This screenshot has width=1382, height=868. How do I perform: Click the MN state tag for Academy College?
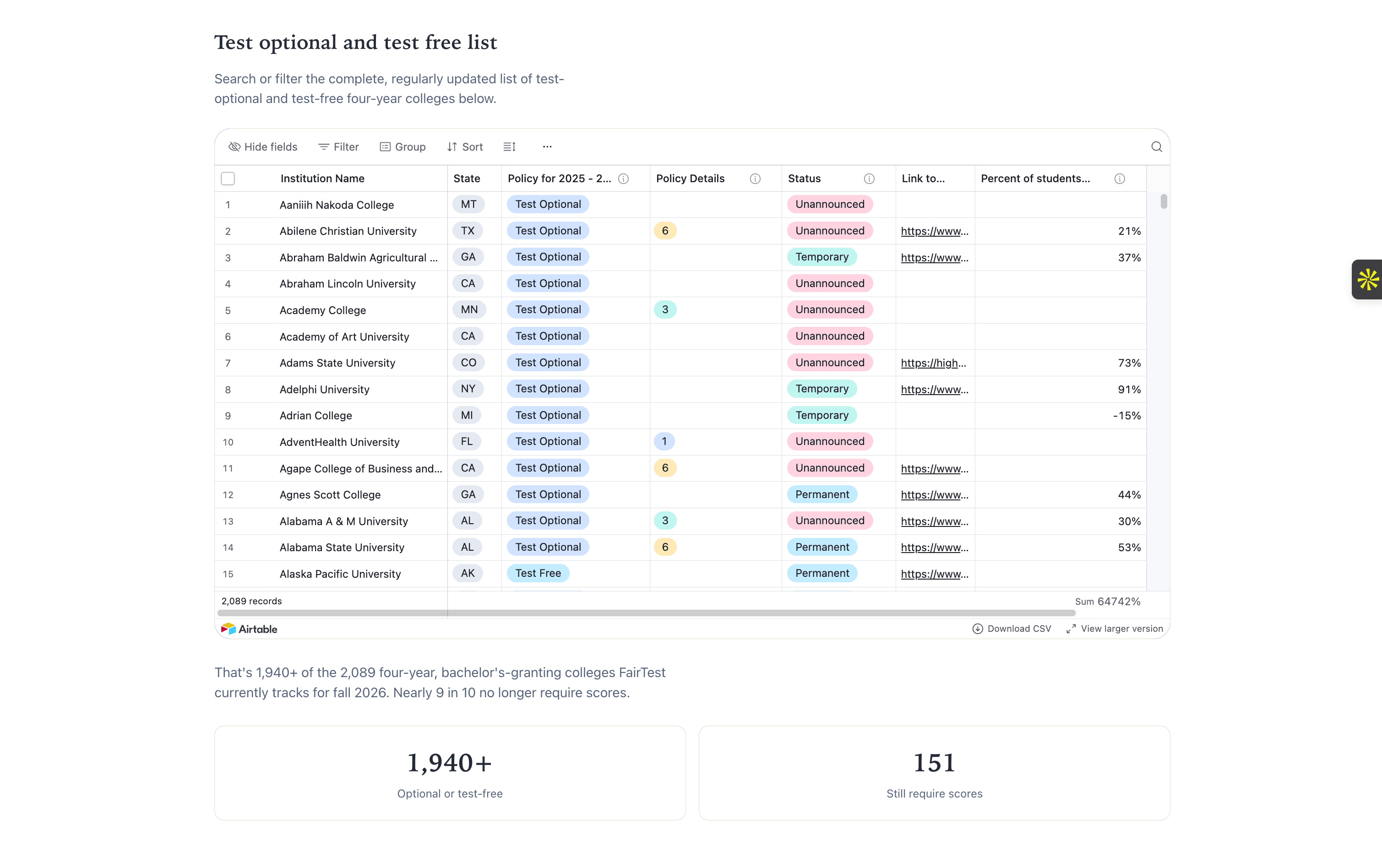(x=469, y=310)
